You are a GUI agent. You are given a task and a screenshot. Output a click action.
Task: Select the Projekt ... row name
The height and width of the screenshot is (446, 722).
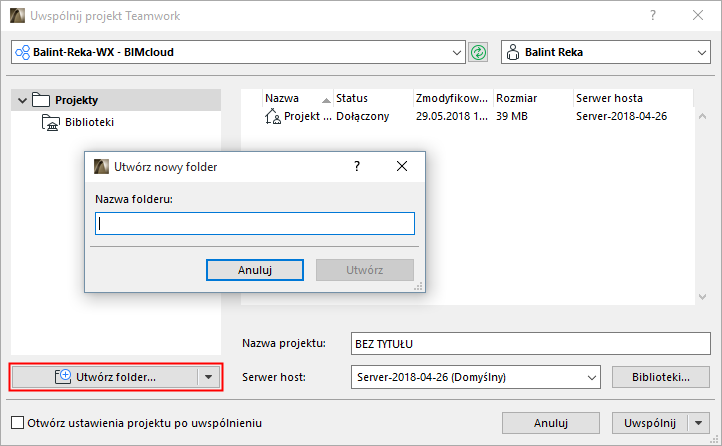(308, 116)
